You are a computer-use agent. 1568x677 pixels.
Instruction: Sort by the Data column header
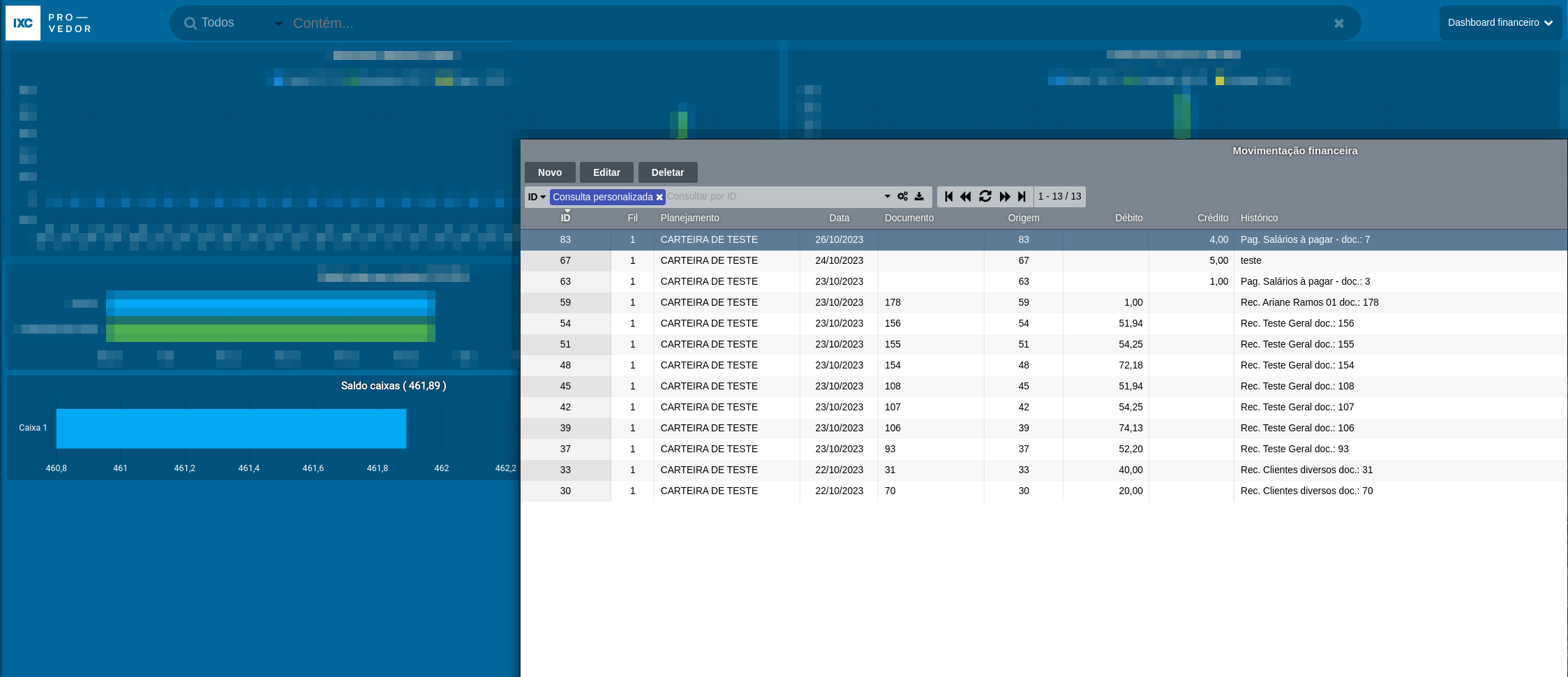(839, 218)
